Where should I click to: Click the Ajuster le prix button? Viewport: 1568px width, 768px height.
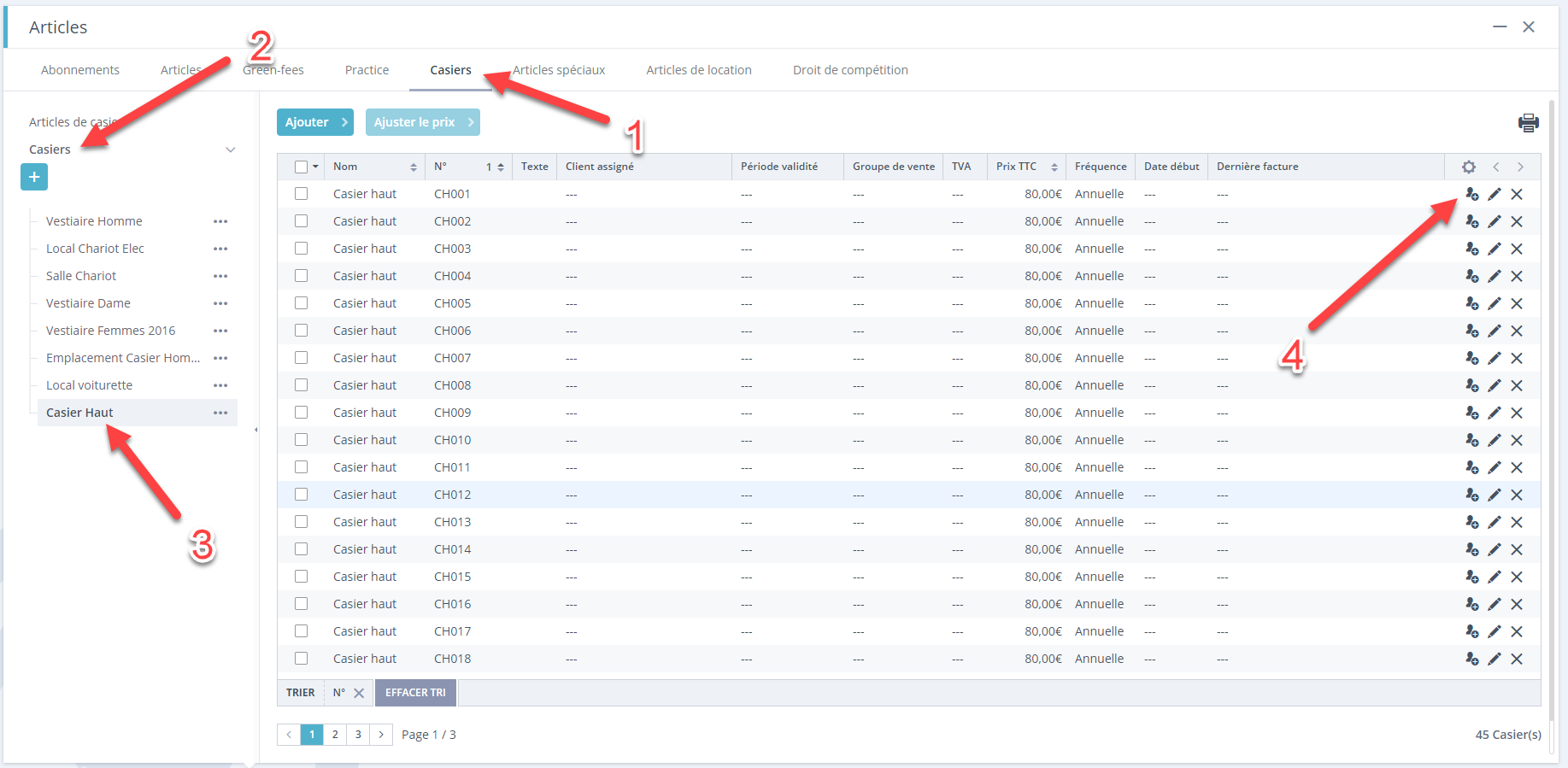point(423,122)
